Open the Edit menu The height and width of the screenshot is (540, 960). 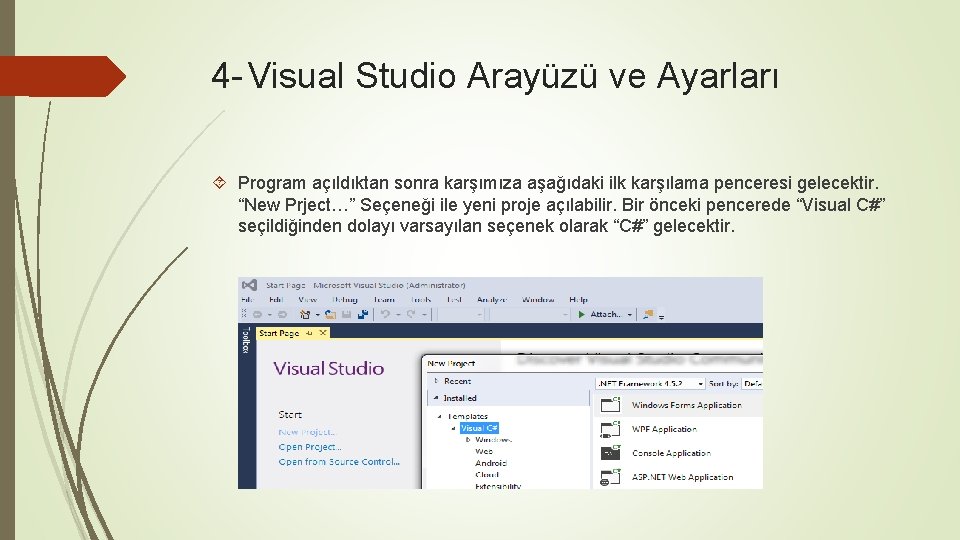coord(276,299)
